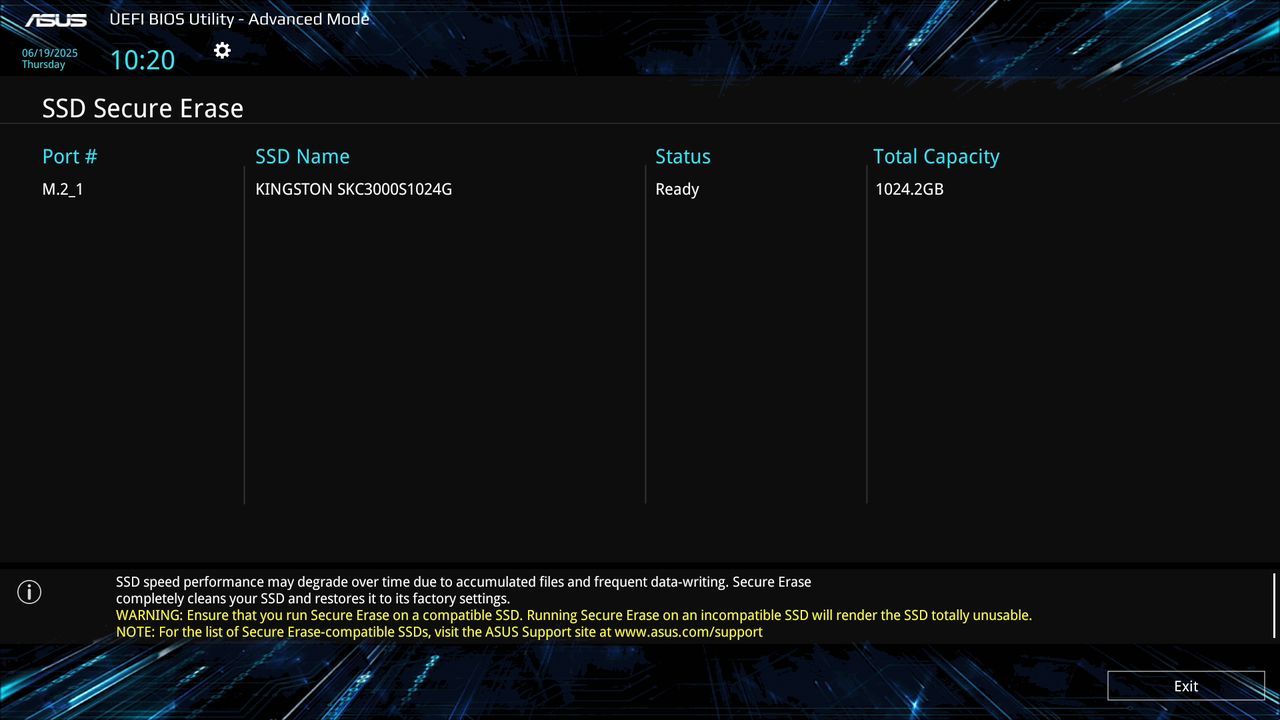Click the clock showing 10:20
1280x720 pixels.
[142, 60]
